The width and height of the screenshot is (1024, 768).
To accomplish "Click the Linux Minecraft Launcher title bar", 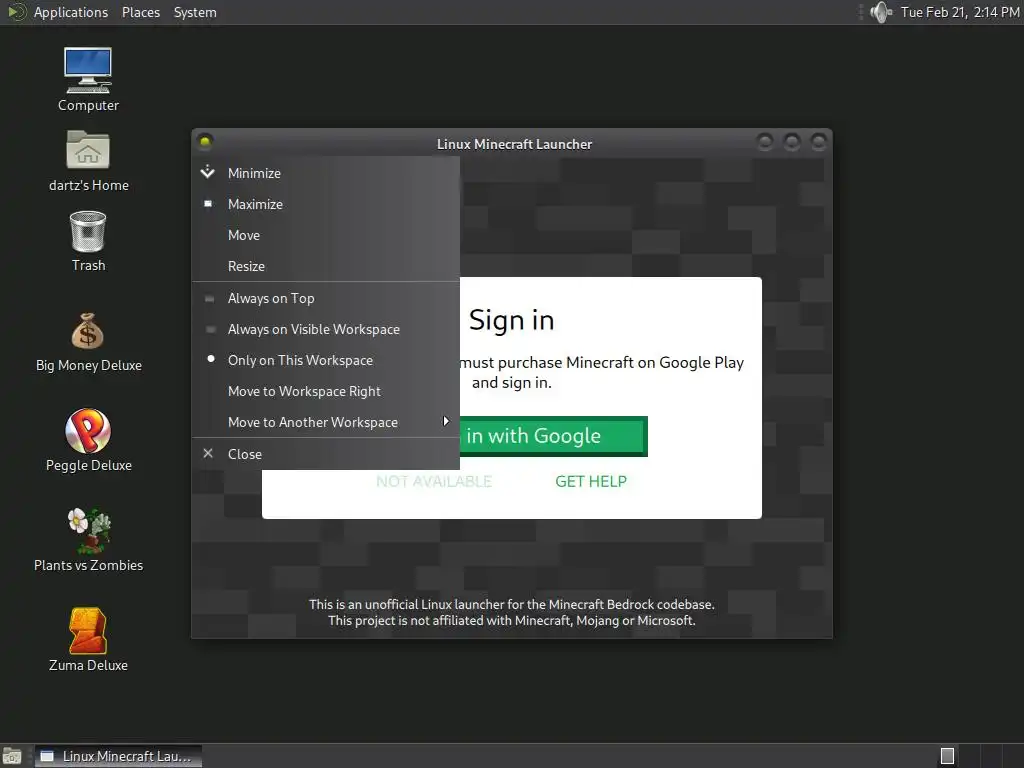I will click(x=514, y=144).
